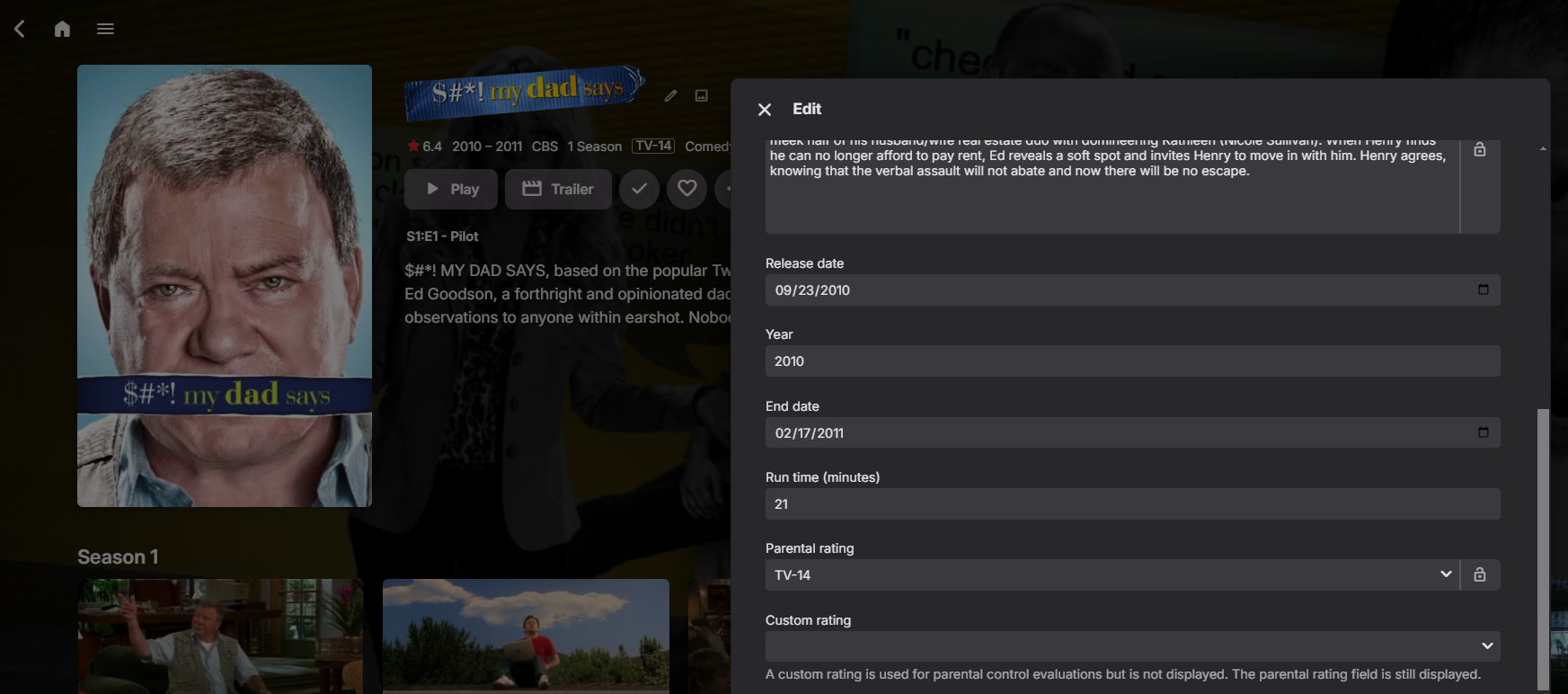
Task: Click the Edit dialog scrollbar thumb
Action: (x=1543, y=548)
